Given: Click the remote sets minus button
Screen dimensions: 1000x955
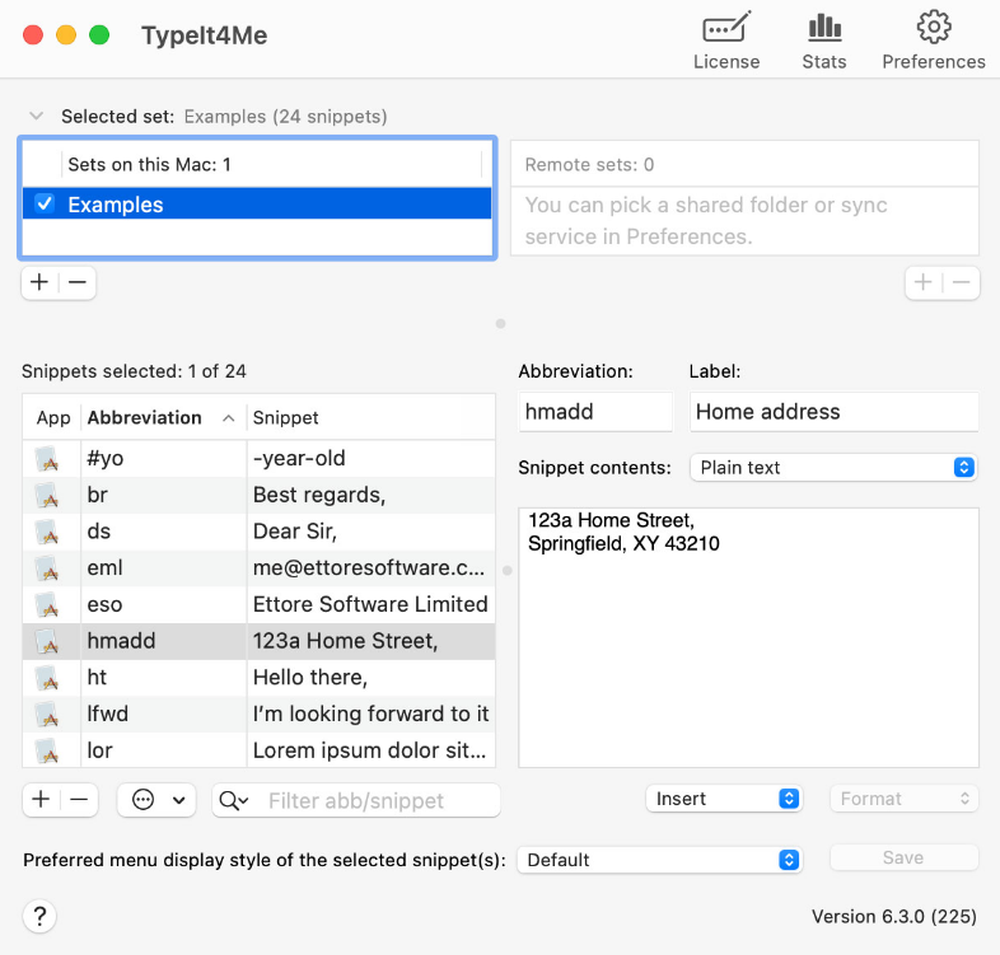Looking at the screenshot, I should (x=961, y=282).
